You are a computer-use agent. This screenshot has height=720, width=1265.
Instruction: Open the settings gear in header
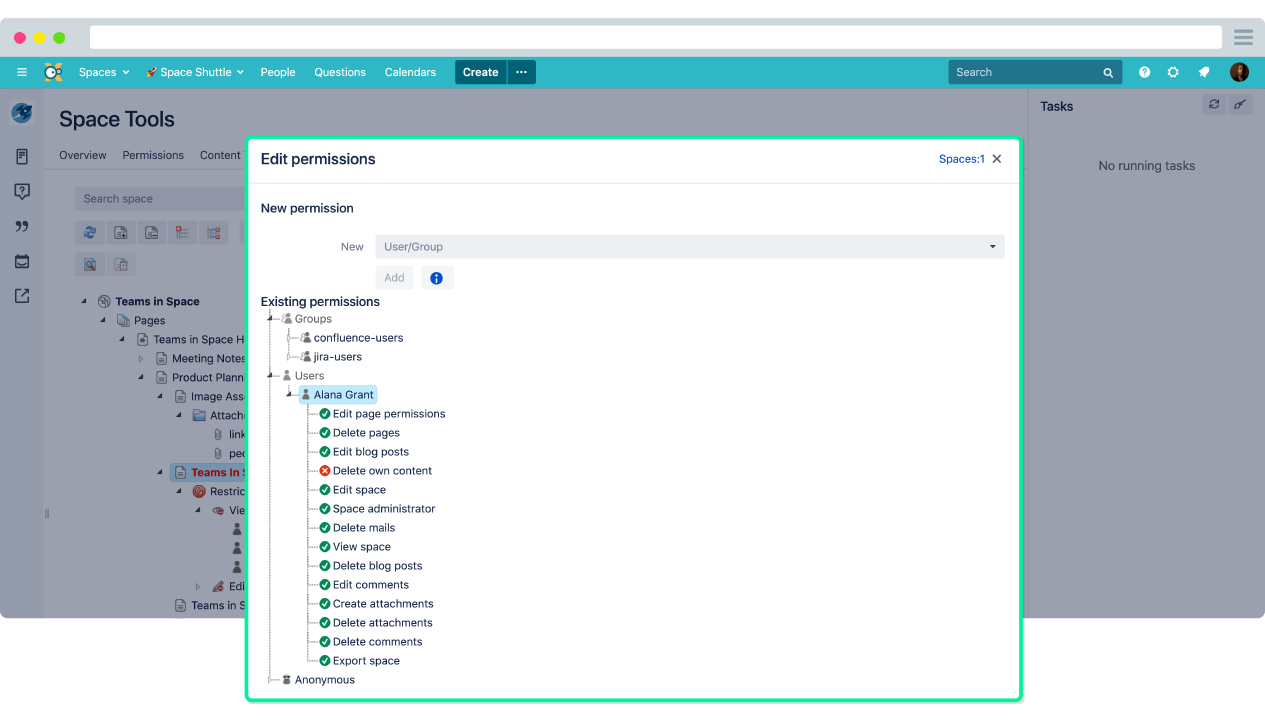tap(1173, 72)
